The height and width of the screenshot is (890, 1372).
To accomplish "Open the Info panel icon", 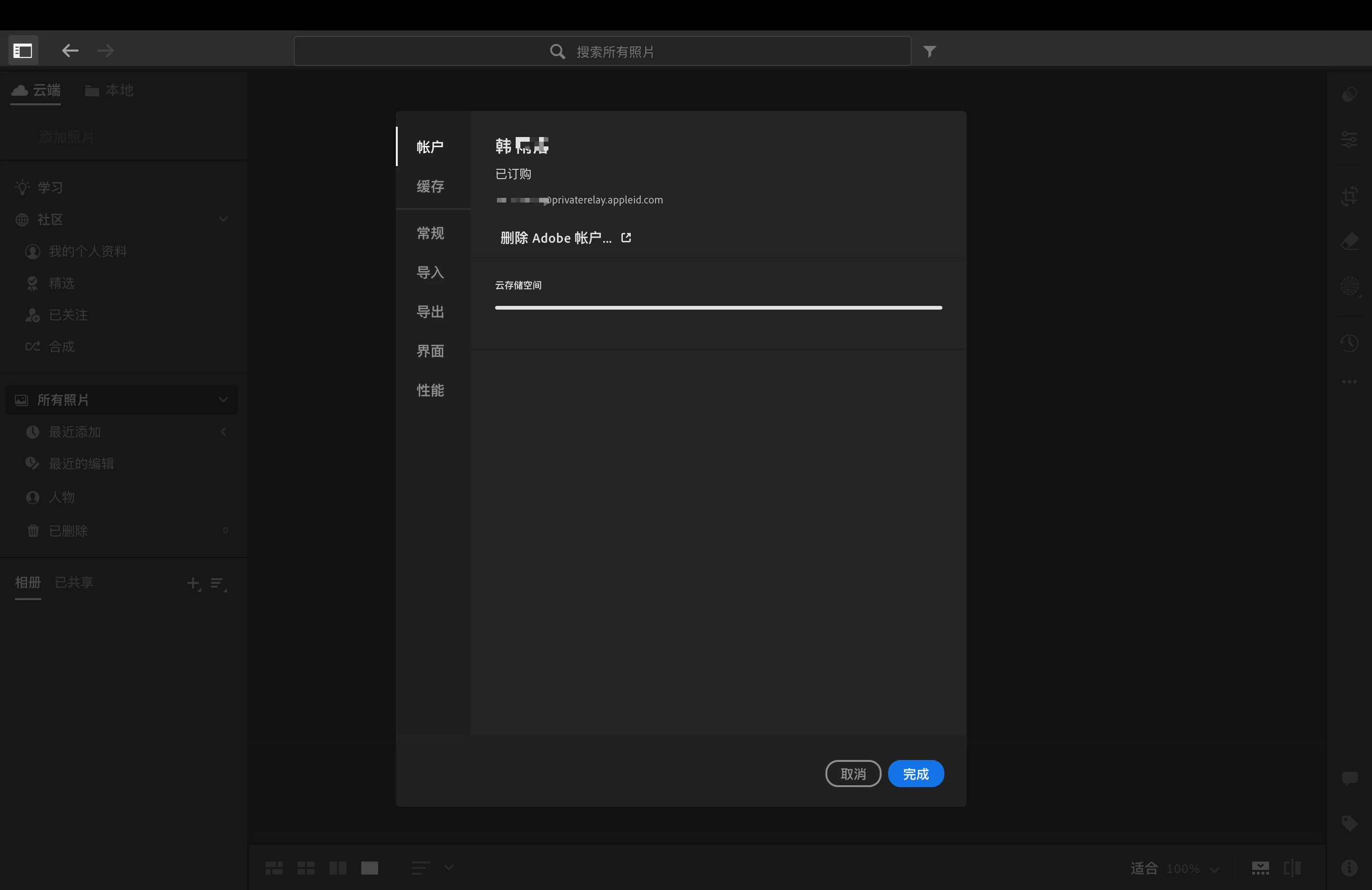I will (x=1349, y=868).
